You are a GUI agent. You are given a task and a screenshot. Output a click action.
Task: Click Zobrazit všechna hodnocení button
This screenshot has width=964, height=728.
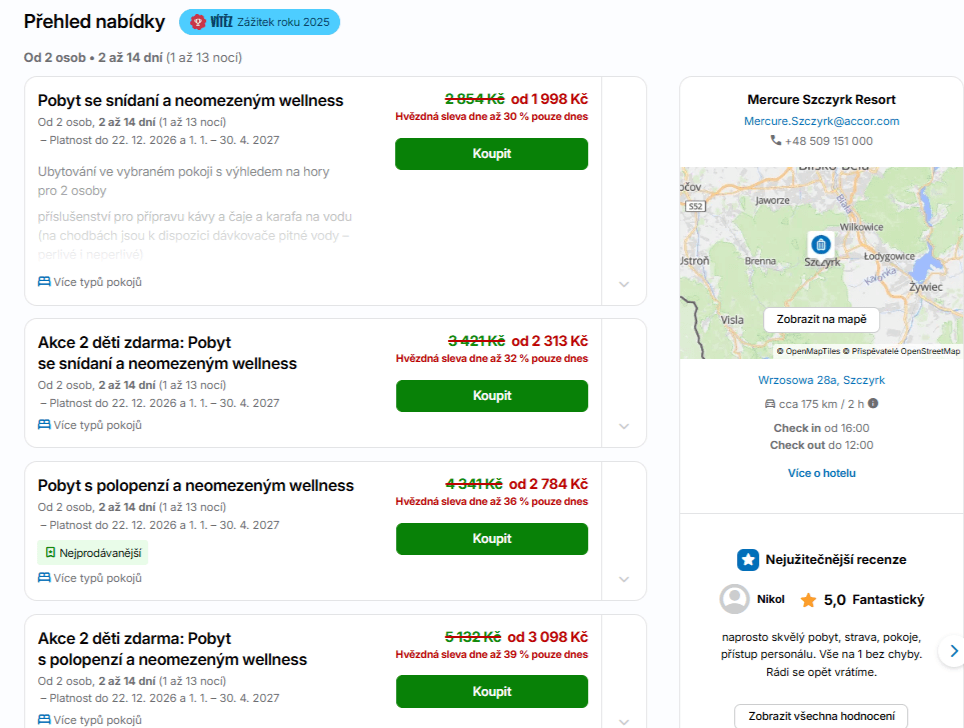821,716
